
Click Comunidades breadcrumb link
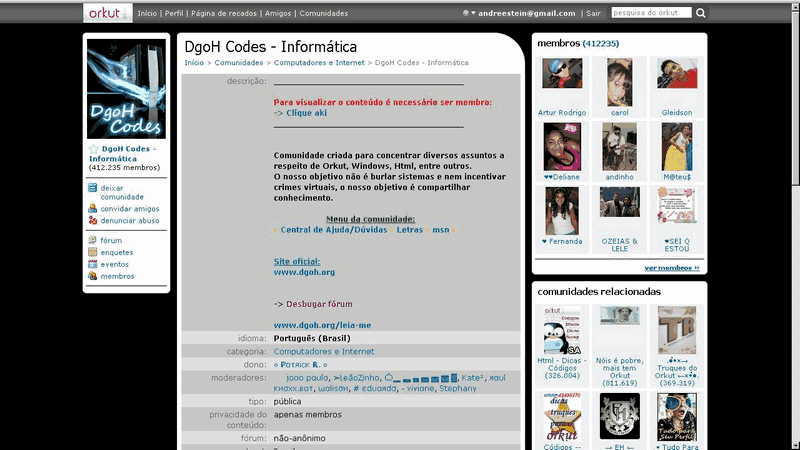coord(239,63)
